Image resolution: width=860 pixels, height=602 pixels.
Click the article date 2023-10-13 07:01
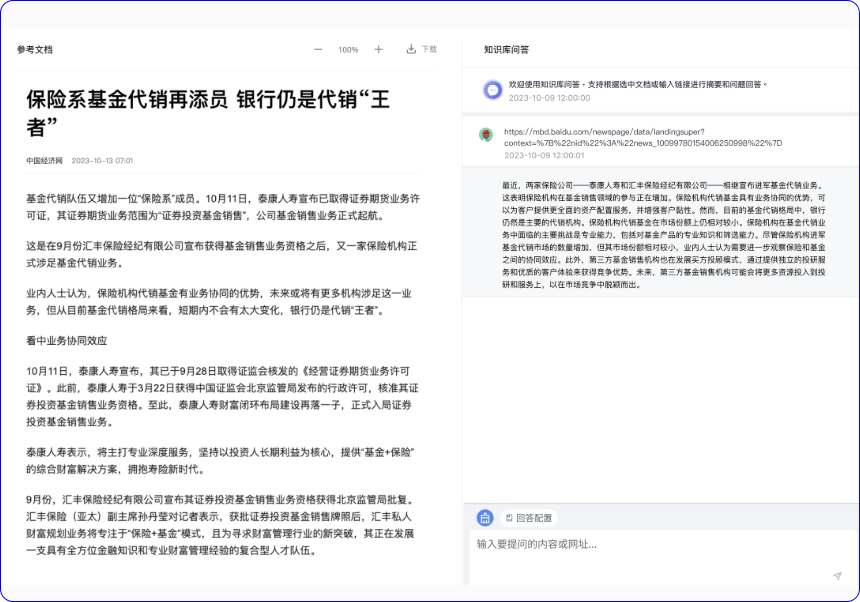pyautogui.click(x=102, y=161)
